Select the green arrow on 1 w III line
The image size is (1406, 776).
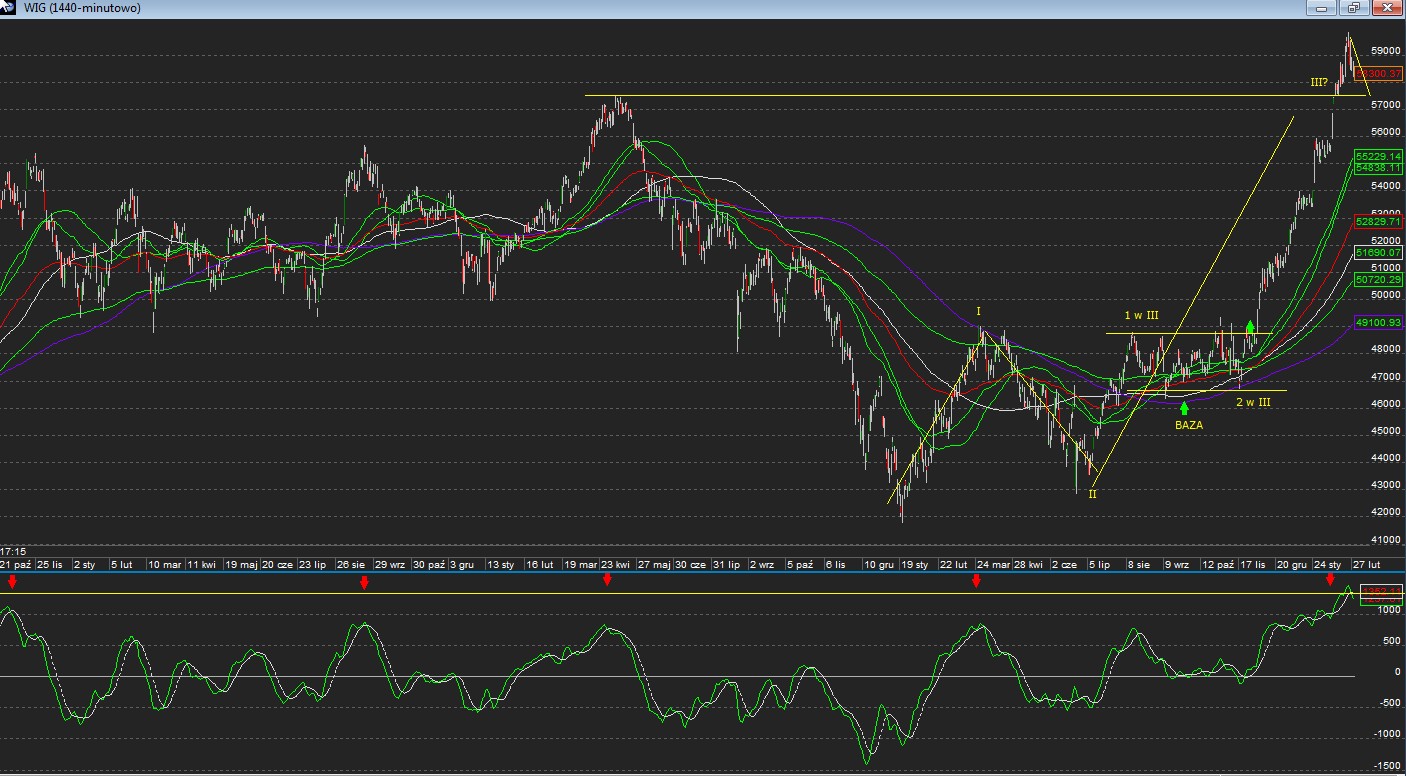pos(1250,326)
